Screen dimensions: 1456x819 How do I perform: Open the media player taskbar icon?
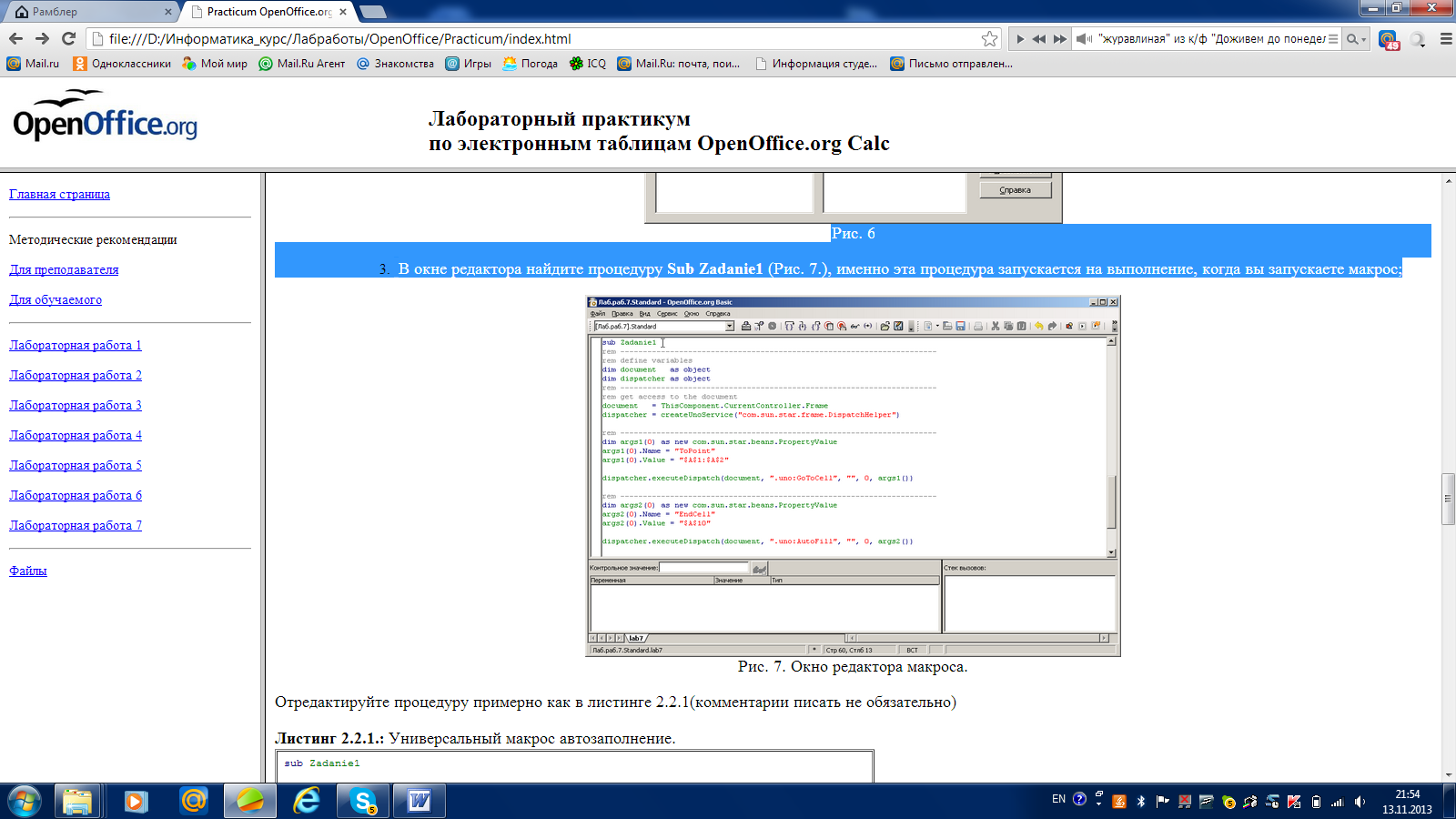point(136,801)
